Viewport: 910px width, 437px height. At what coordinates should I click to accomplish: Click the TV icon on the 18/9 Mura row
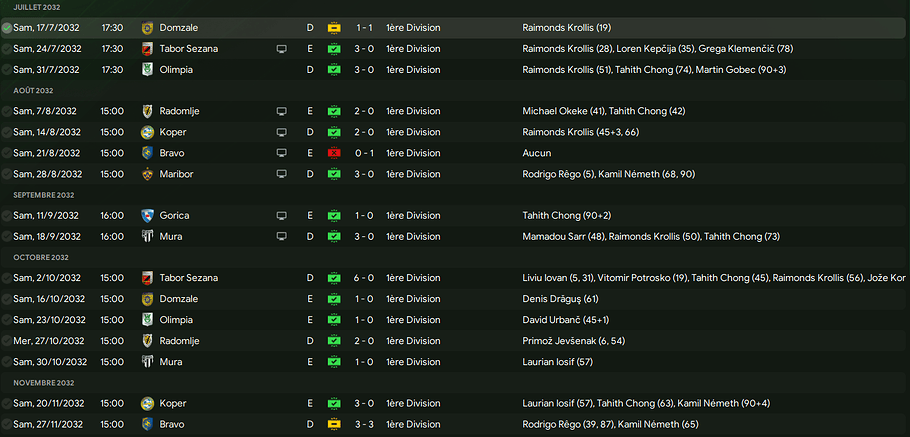pos(282,237)
